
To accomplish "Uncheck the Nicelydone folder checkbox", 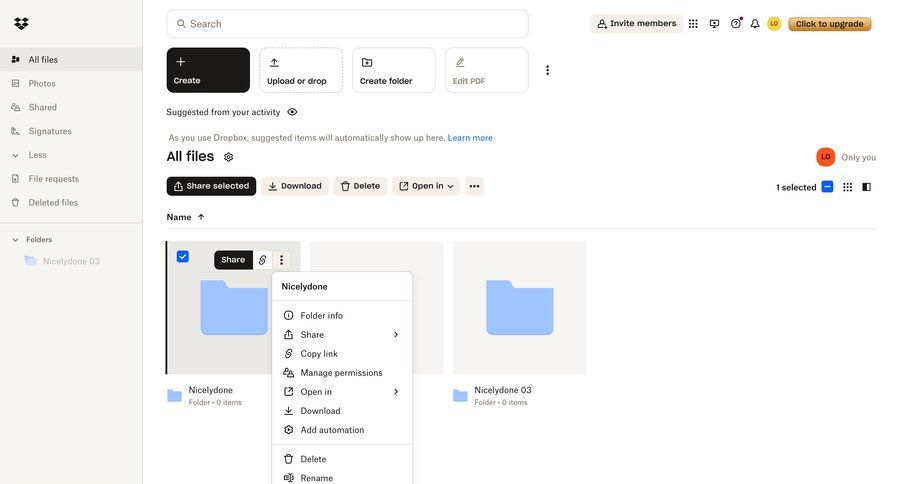I will (183, 257).
